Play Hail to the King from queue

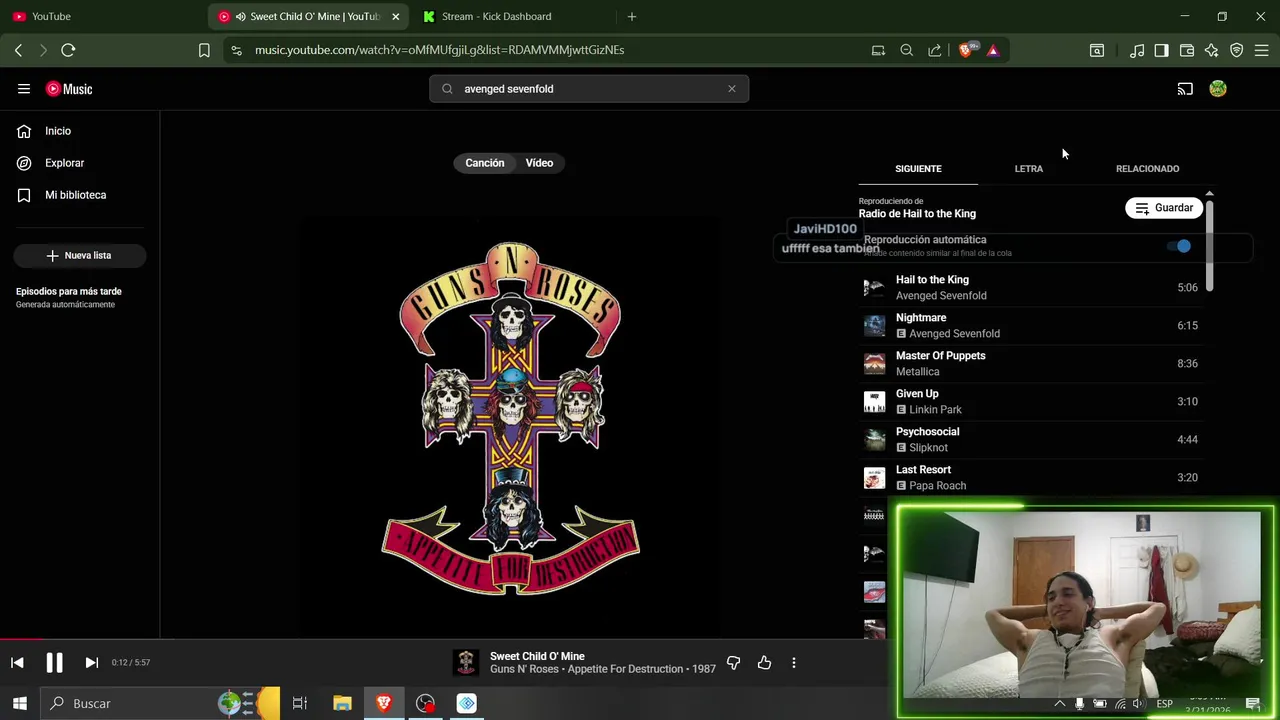tap(1030, 288)
